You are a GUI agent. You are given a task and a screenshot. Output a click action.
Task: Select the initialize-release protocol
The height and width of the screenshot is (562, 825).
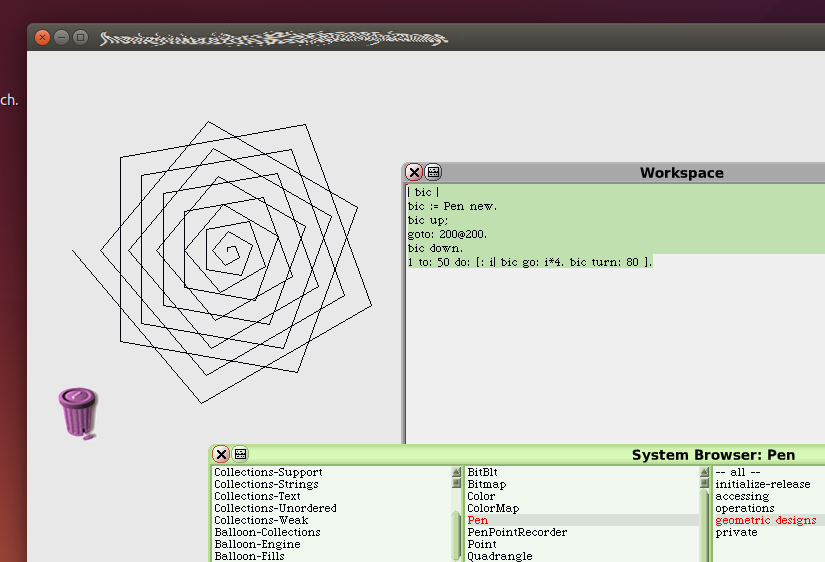pyautogui.click(x=762, y=484)
